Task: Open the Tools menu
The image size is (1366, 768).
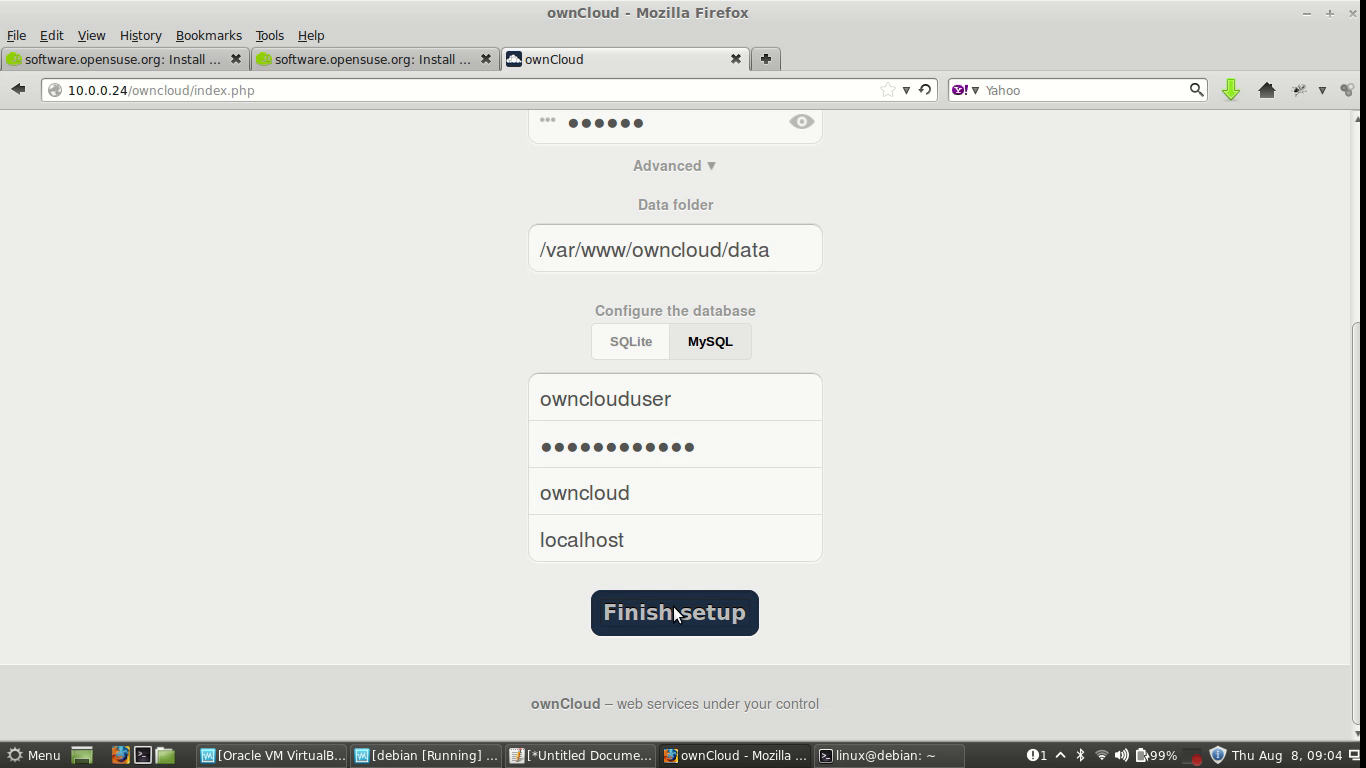Action: (x=269, y=35)
